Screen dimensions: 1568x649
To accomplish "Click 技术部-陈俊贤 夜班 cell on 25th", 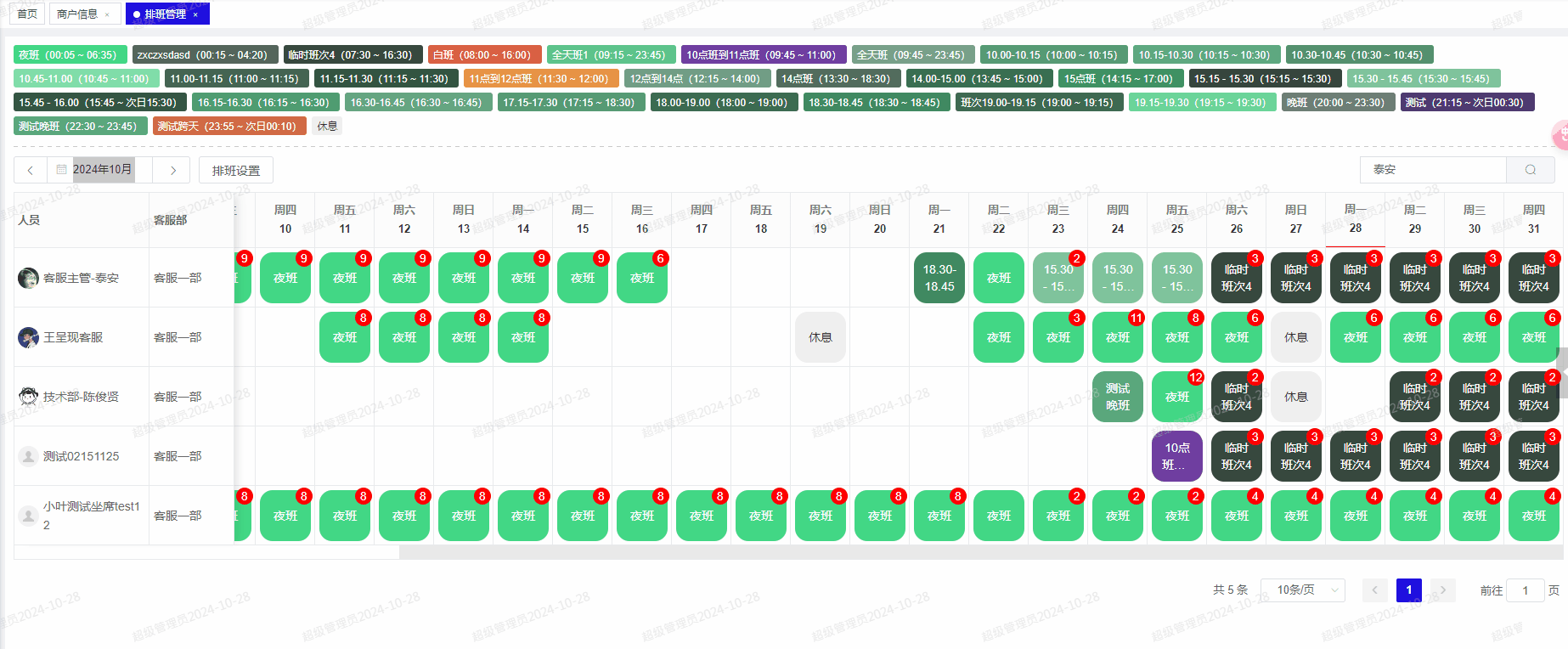I will coord(1177,397).
